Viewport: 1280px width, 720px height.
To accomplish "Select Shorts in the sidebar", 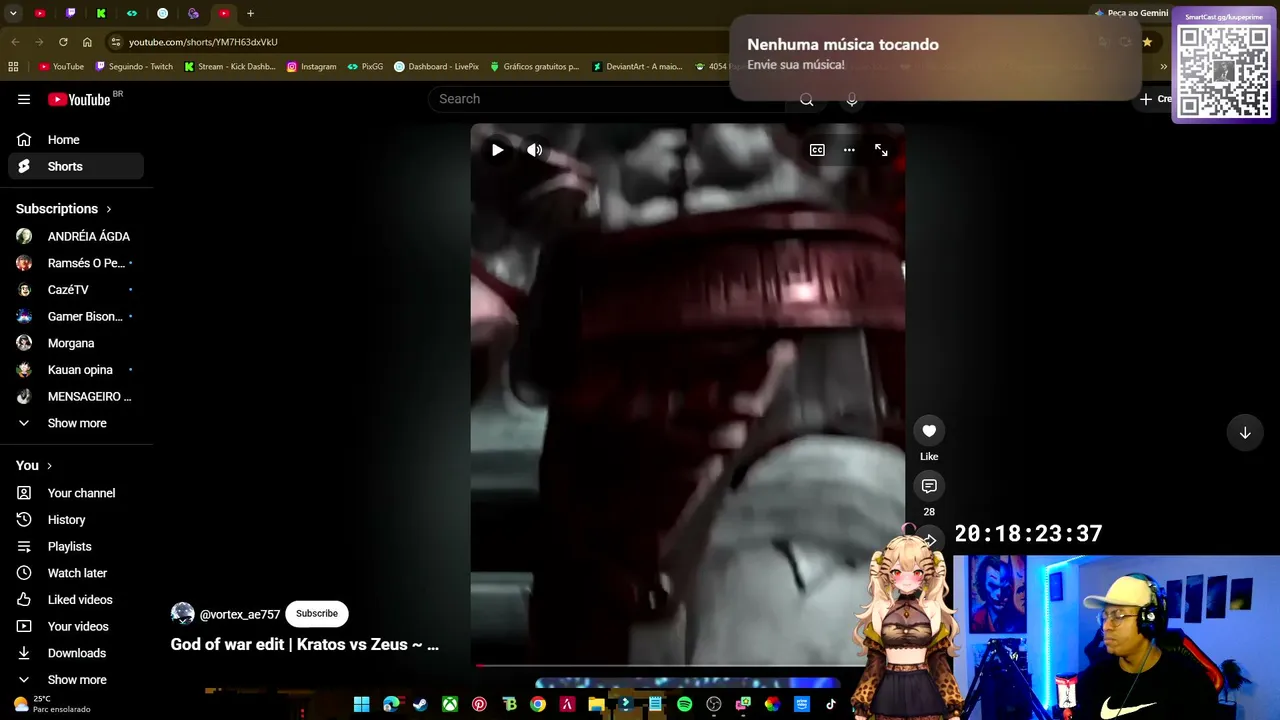I will point(76,166).
